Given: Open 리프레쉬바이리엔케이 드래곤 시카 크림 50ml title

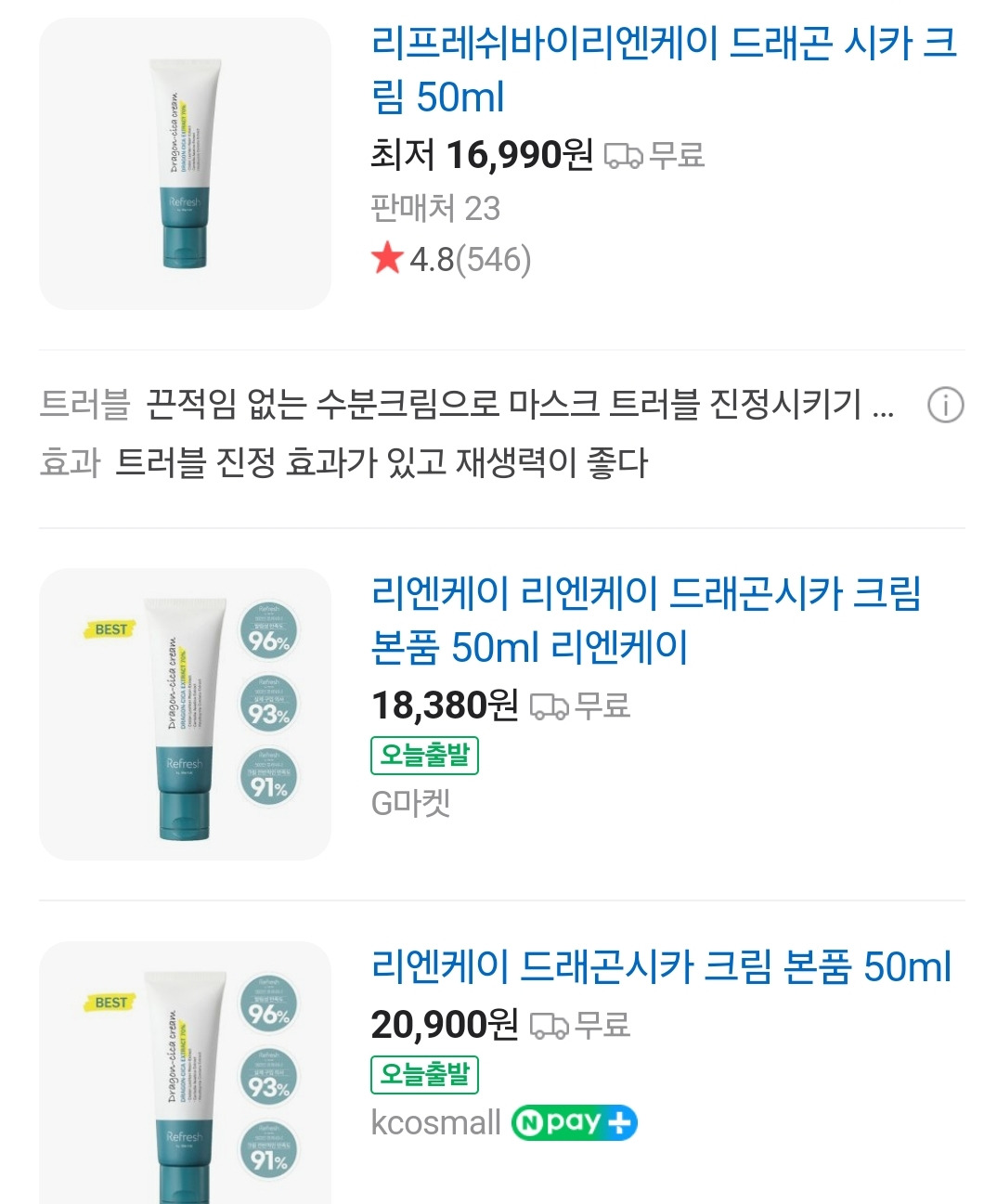Looking at the screenshot, I should [663, 70].
